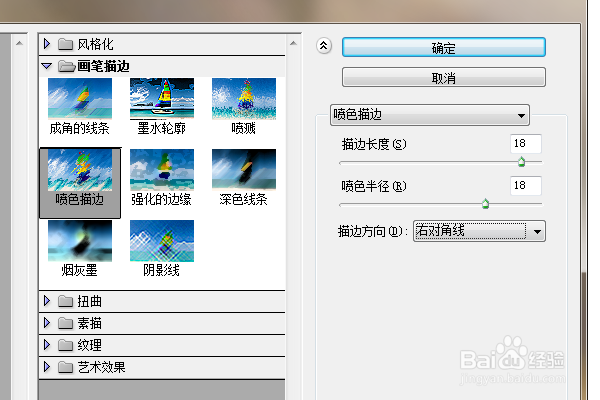Collapse filter gallery with double-chevron button
600x400 pixels.
click(x=324, y=46)
